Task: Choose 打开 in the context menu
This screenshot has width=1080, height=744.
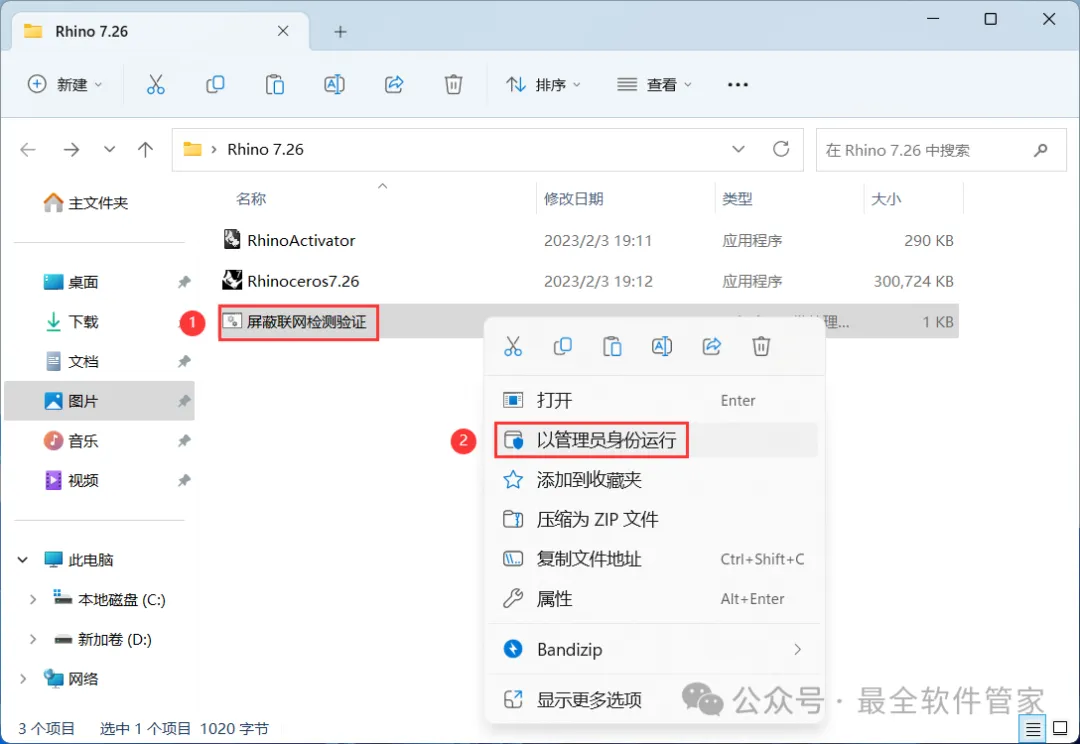Action: (x=654, y=400)
